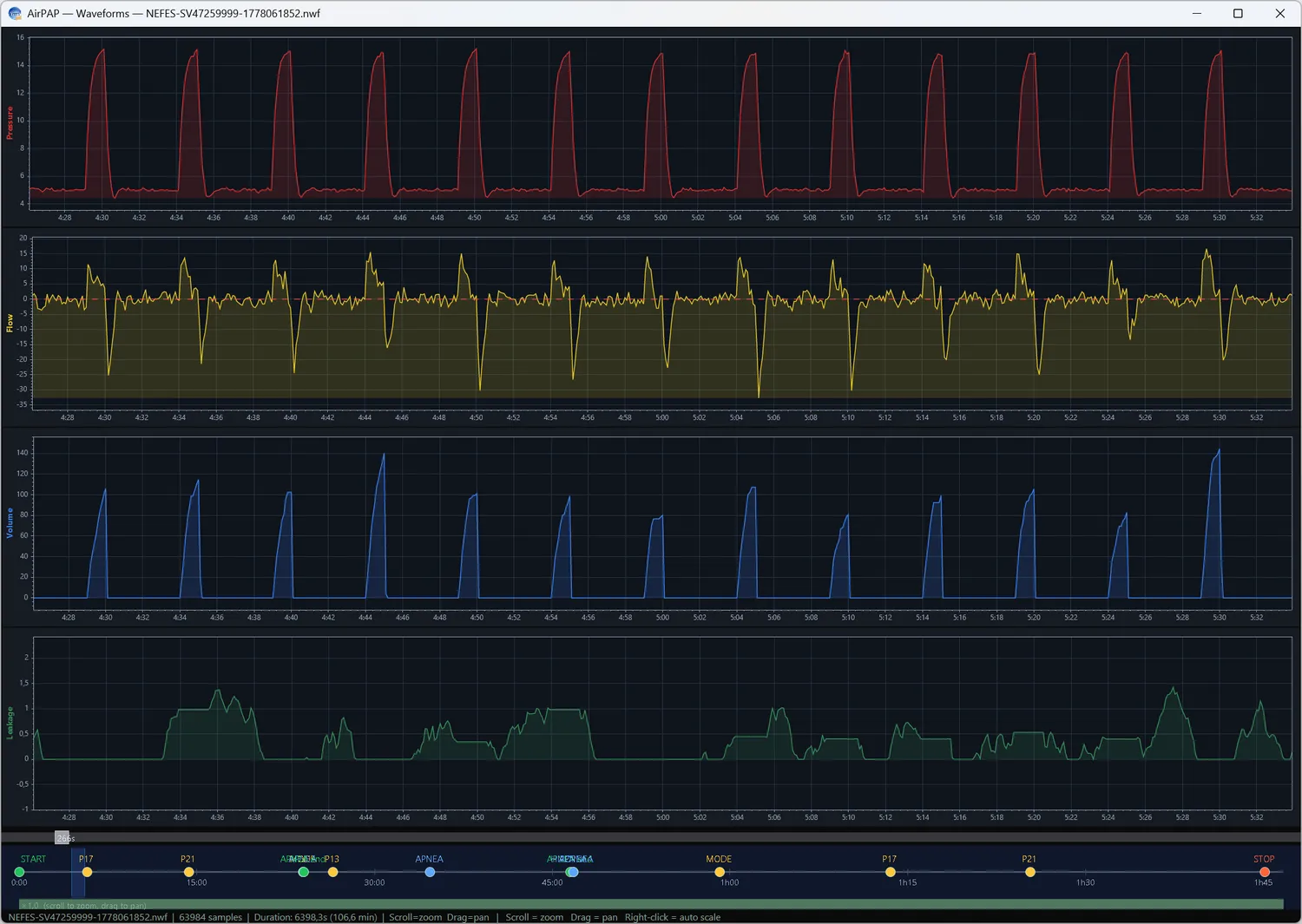
Task: Minimize the AirPAP Waveforms window
Action: tap(1197, 13)
